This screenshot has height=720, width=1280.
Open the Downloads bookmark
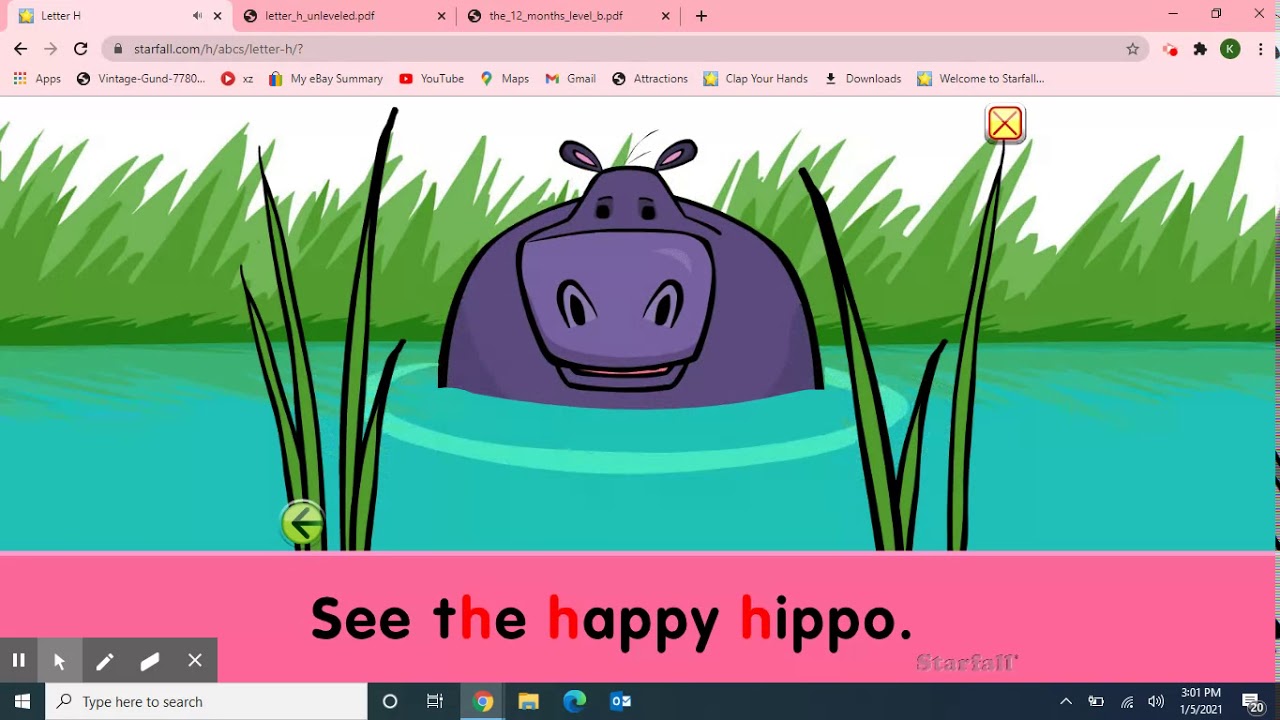862,79
